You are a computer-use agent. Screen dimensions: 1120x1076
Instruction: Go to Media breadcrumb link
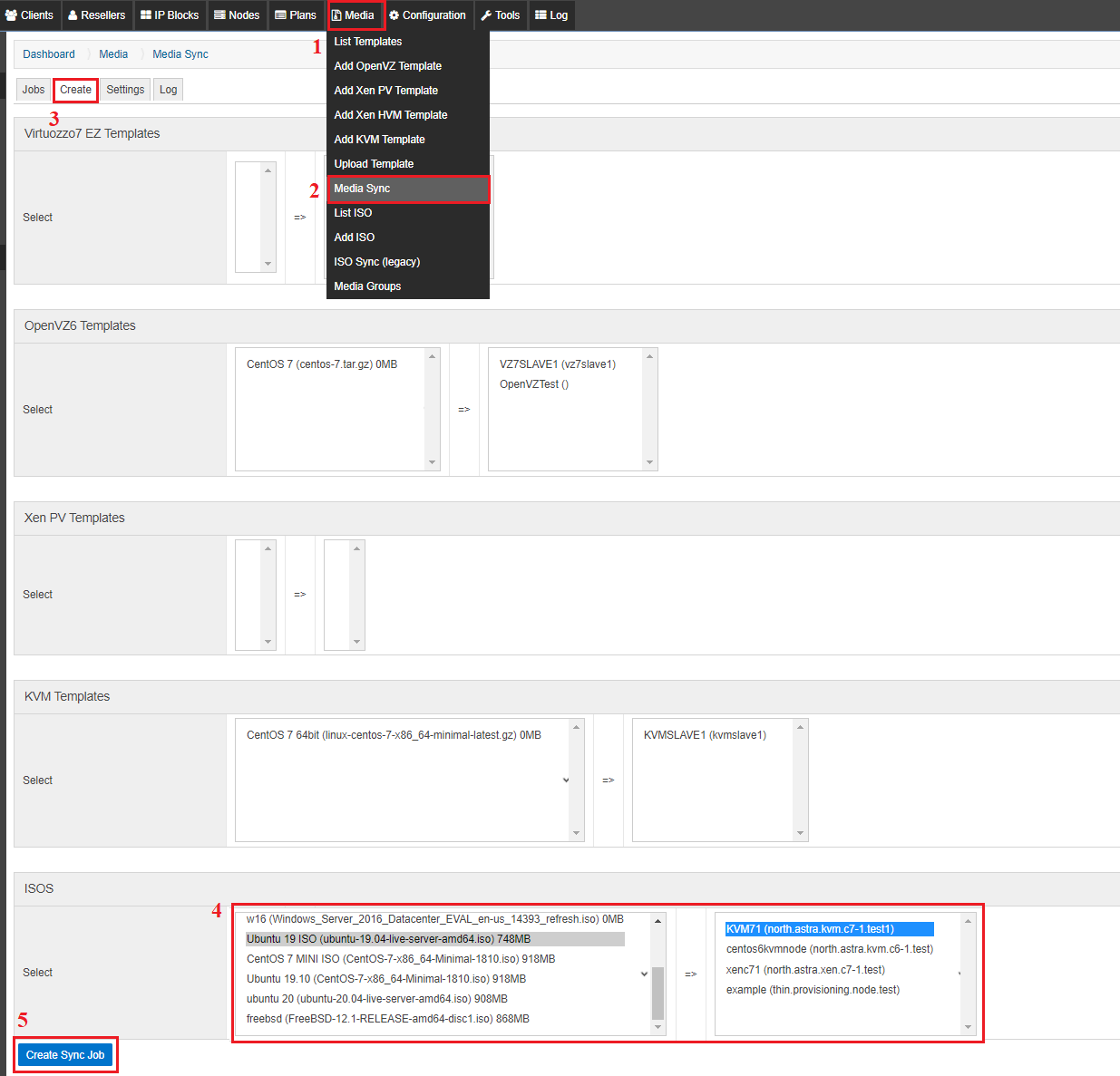[113, 54]
